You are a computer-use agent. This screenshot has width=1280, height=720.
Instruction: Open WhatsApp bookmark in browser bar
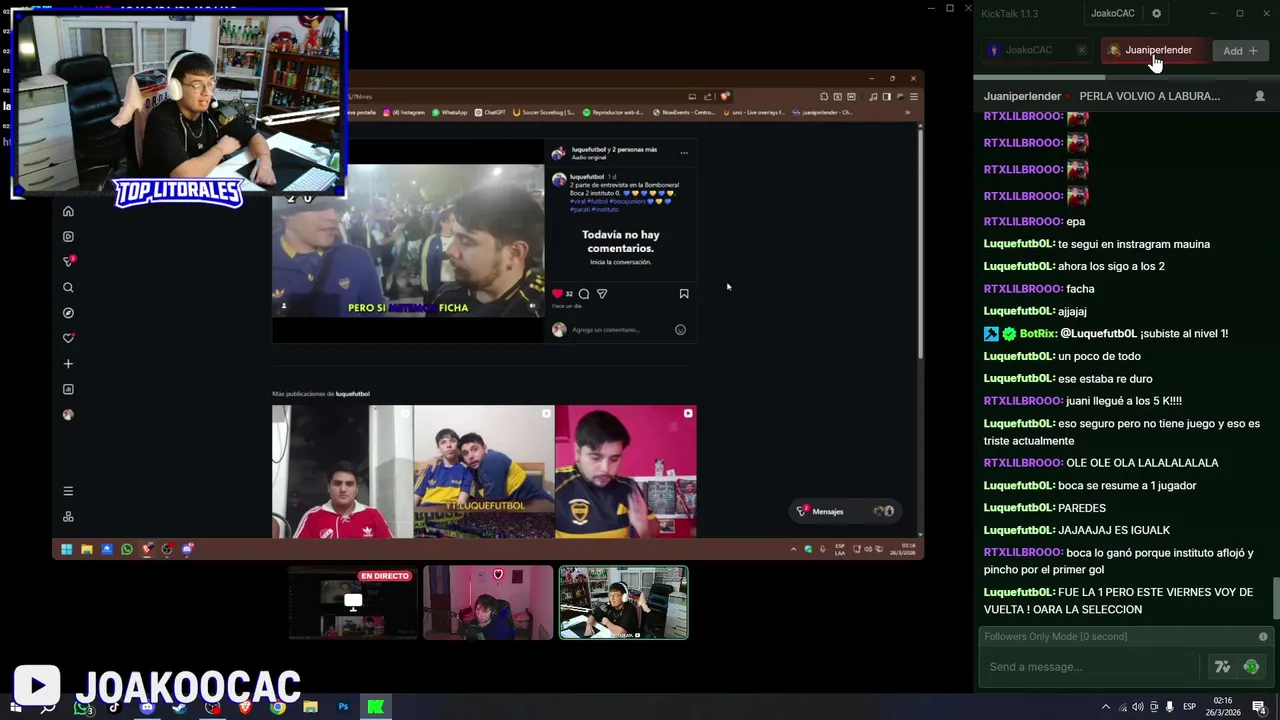450,113
